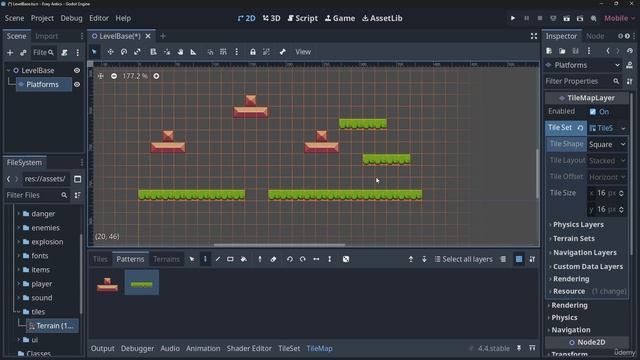
Task: Open the AssetLib workspace
Action: click(x=382, y=18)
